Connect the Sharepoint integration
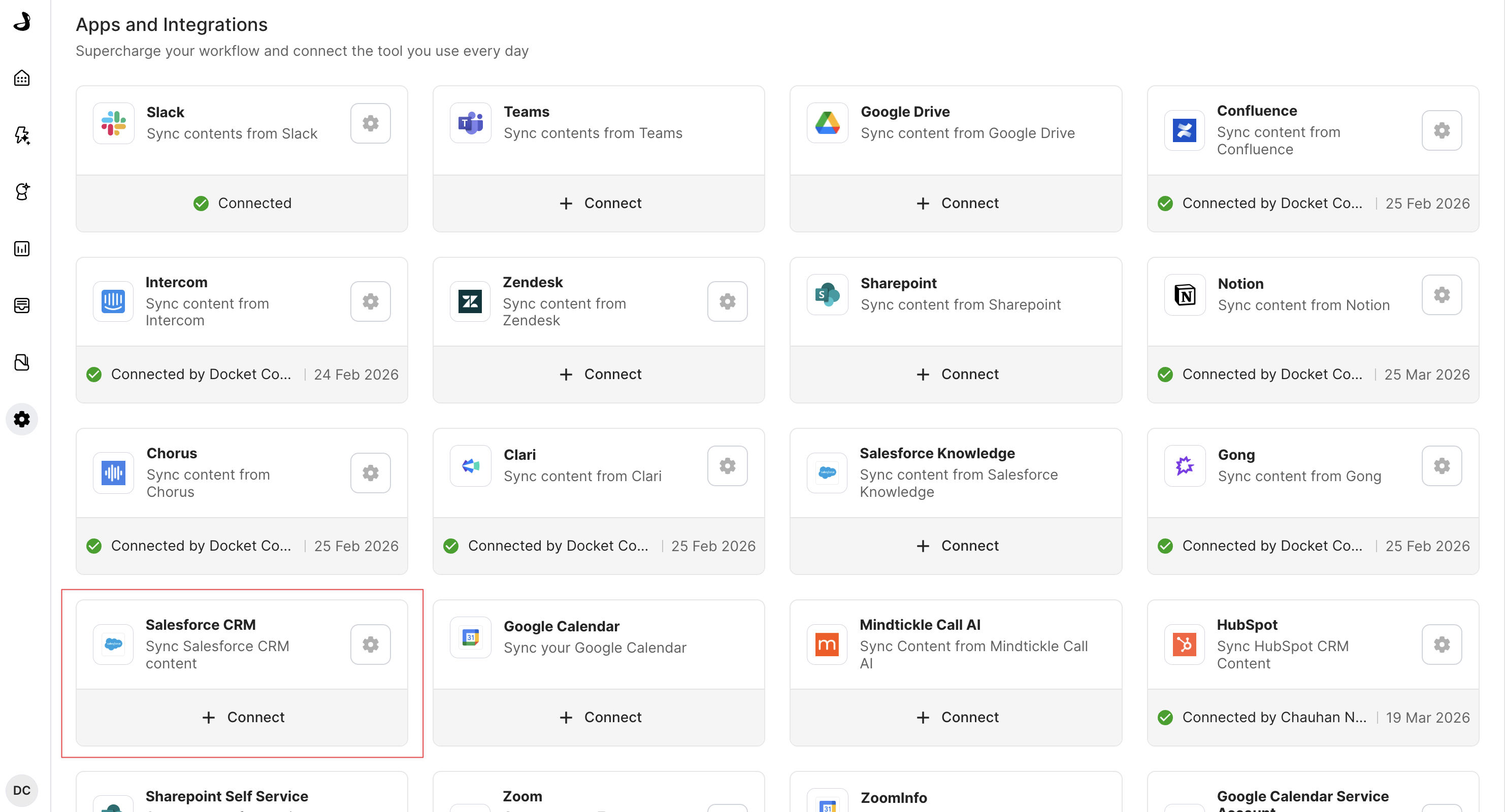This screenshot has height=812, width=1505. [956, 374]
